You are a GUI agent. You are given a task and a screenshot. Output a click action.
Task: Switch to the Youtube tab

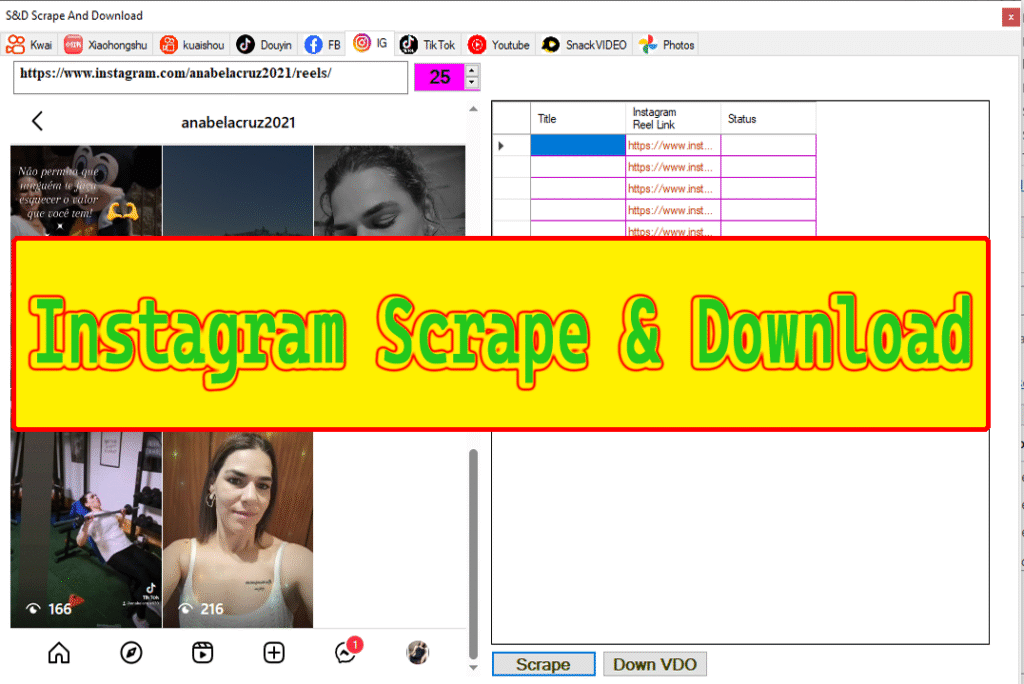click(499, 44)
